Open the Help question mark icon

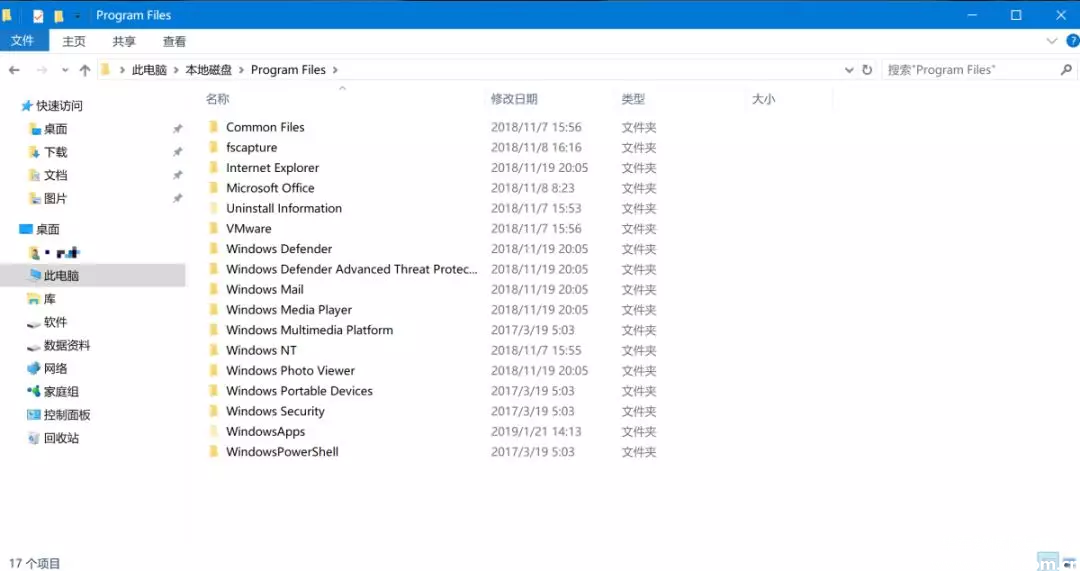click(x=1072, y=41)
